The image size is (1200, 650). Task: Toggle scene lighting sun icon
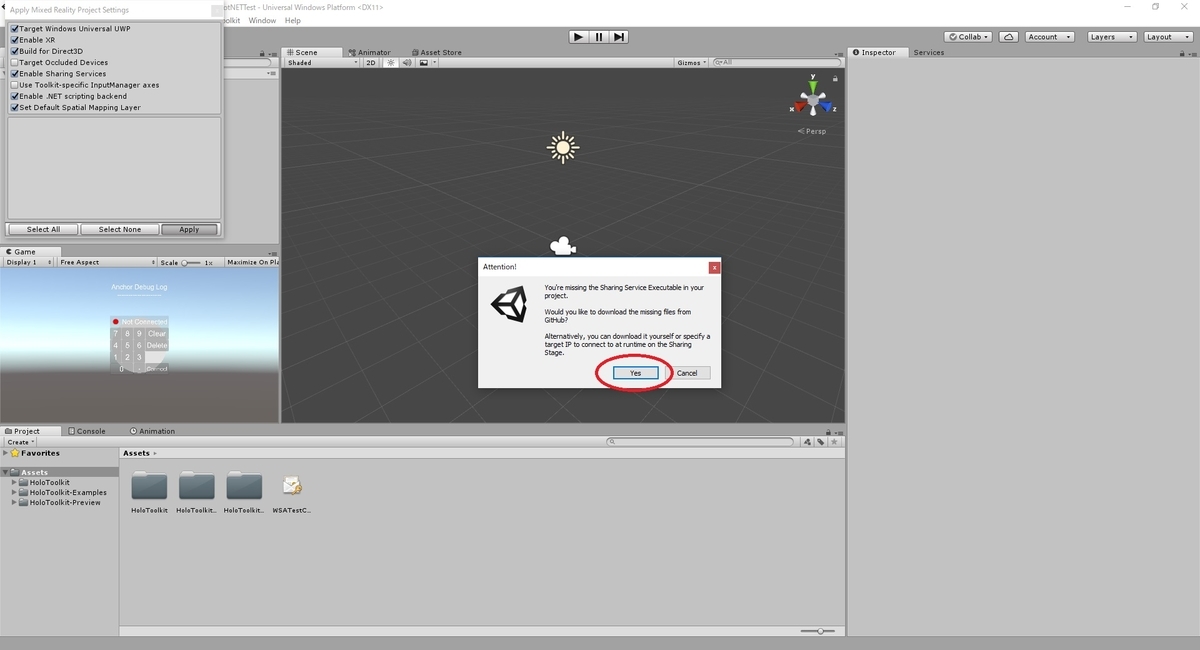click(x=391, y=62)
